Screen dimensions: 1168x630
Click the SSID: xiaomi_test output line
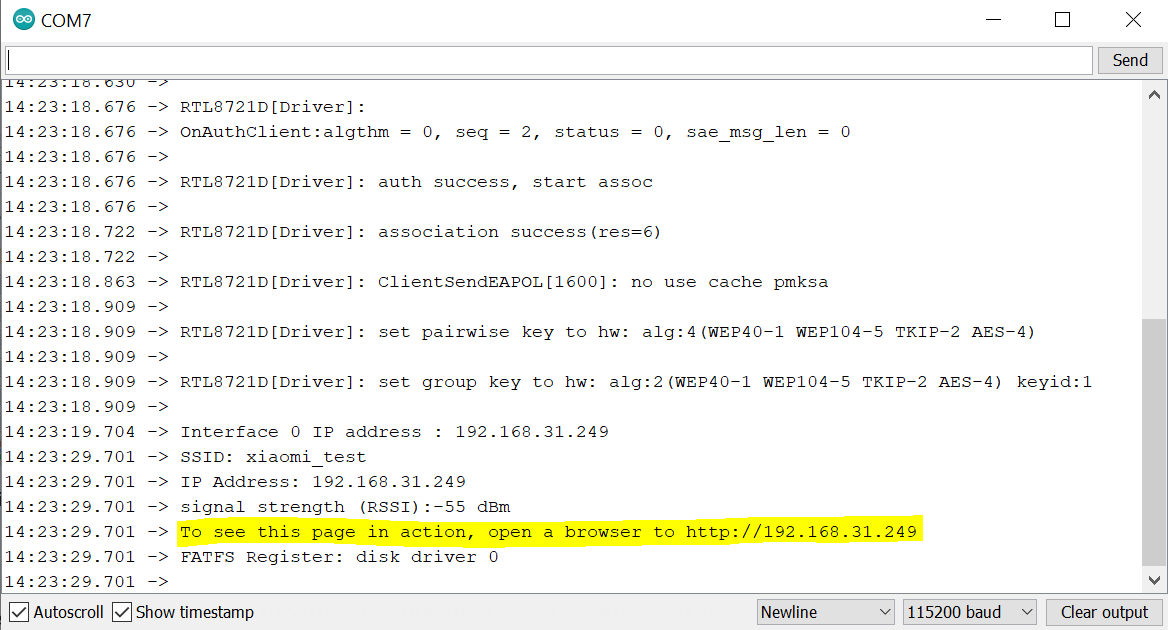click(x=273, y=456)
